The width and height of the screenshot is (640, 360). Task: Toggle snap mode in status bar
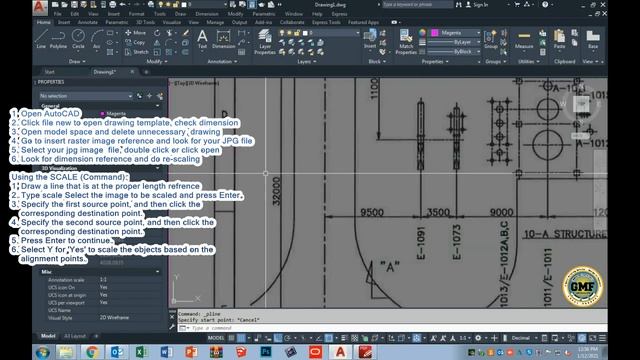pos(241,338)
